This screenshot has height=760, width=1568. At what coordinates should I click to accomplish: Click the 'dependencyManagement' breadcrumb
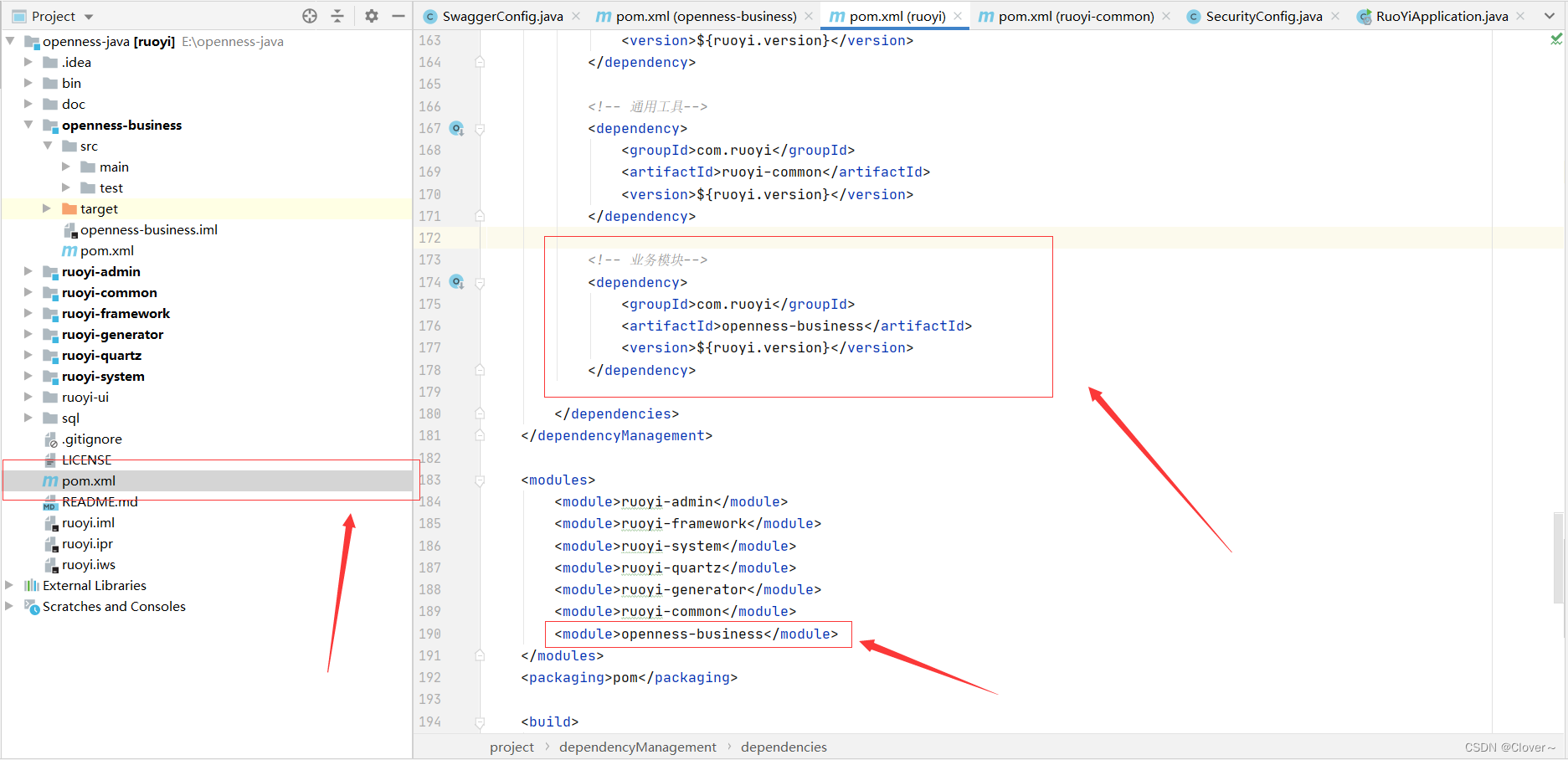point(638,747)
